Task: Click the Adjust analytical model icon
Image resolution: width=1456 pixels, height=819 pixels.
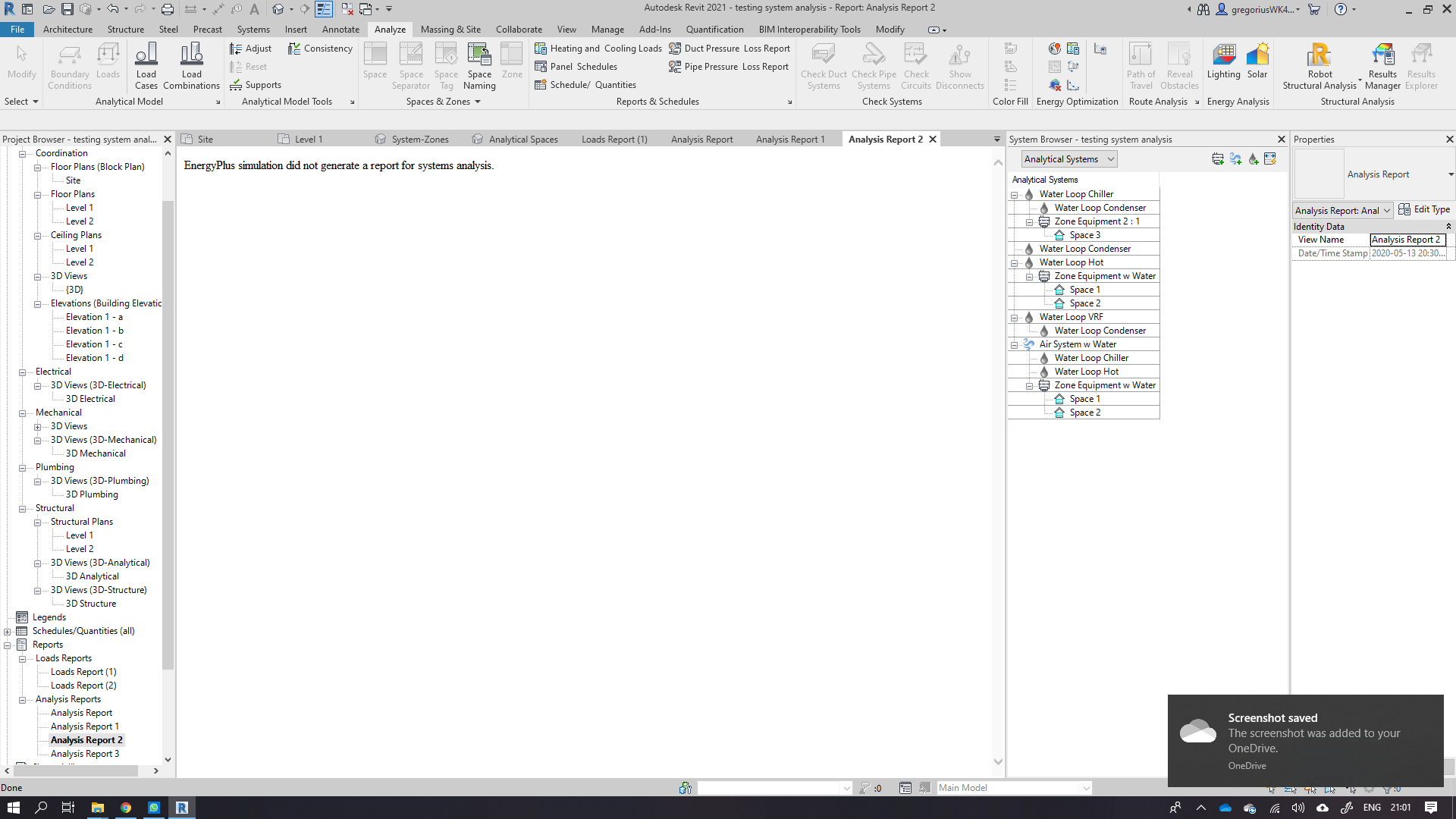Action: click(250, 49)
